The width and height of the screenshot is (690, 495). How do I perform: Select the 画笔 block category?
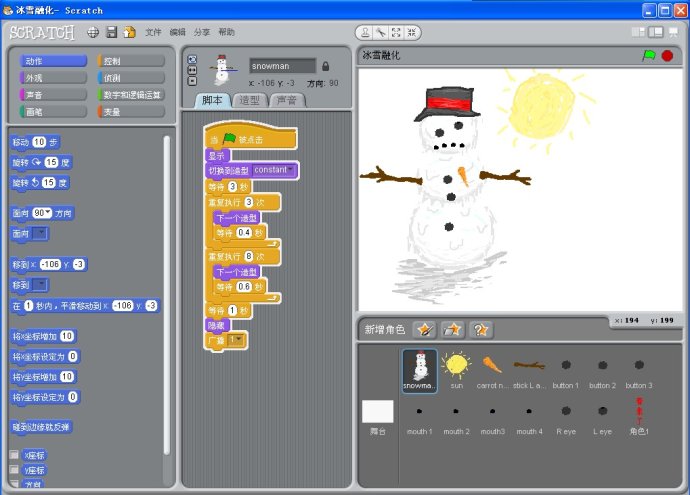53,112
